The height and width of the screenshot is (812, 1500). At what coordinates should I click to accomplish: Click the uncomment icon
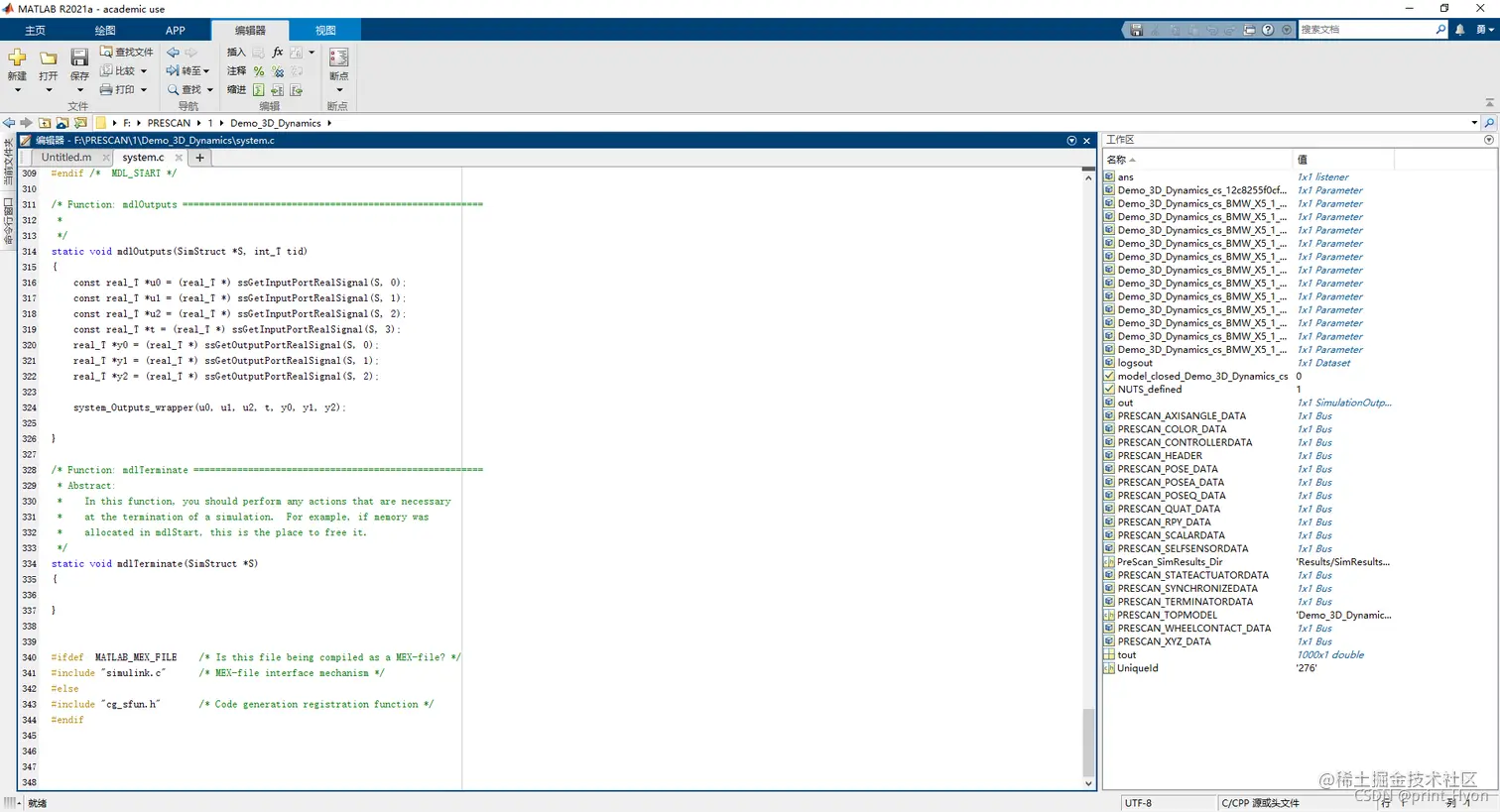278,70
